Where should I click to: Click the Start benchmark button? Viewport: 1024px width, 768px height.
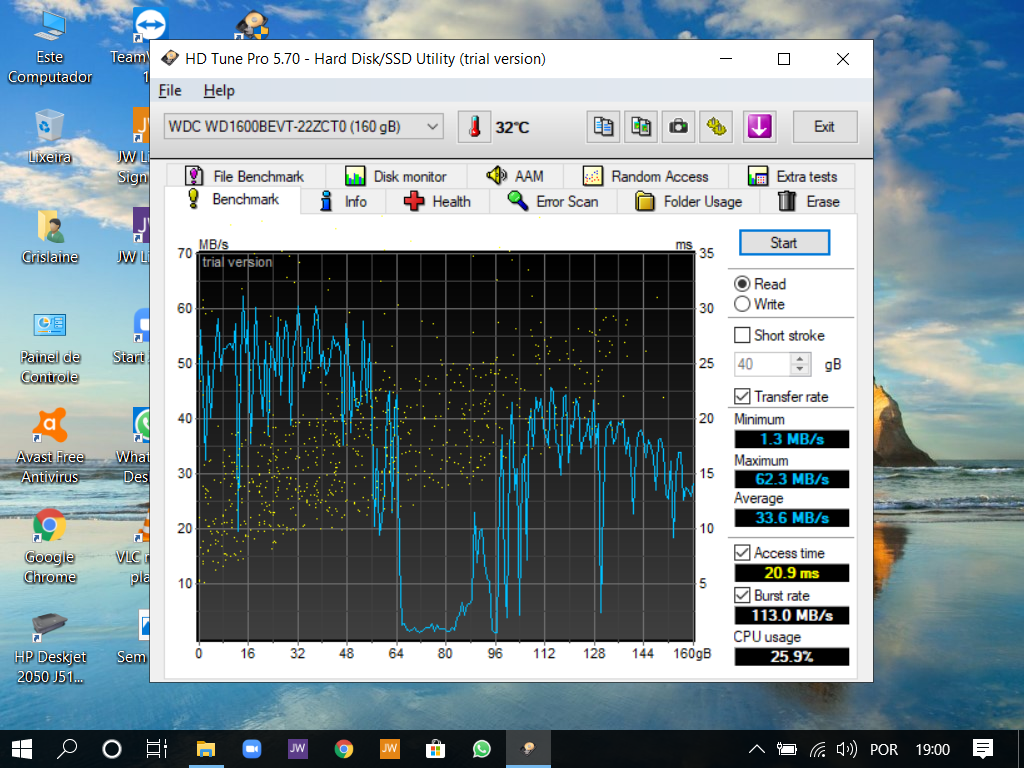784,243
